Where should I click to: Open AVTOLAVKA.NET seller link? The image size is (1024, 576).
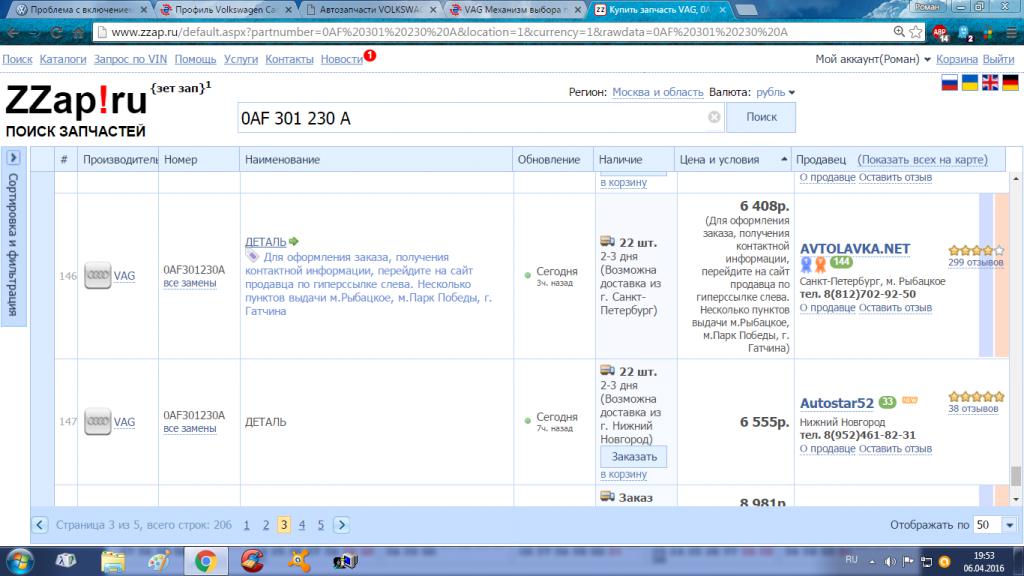(x=855, y=249)
